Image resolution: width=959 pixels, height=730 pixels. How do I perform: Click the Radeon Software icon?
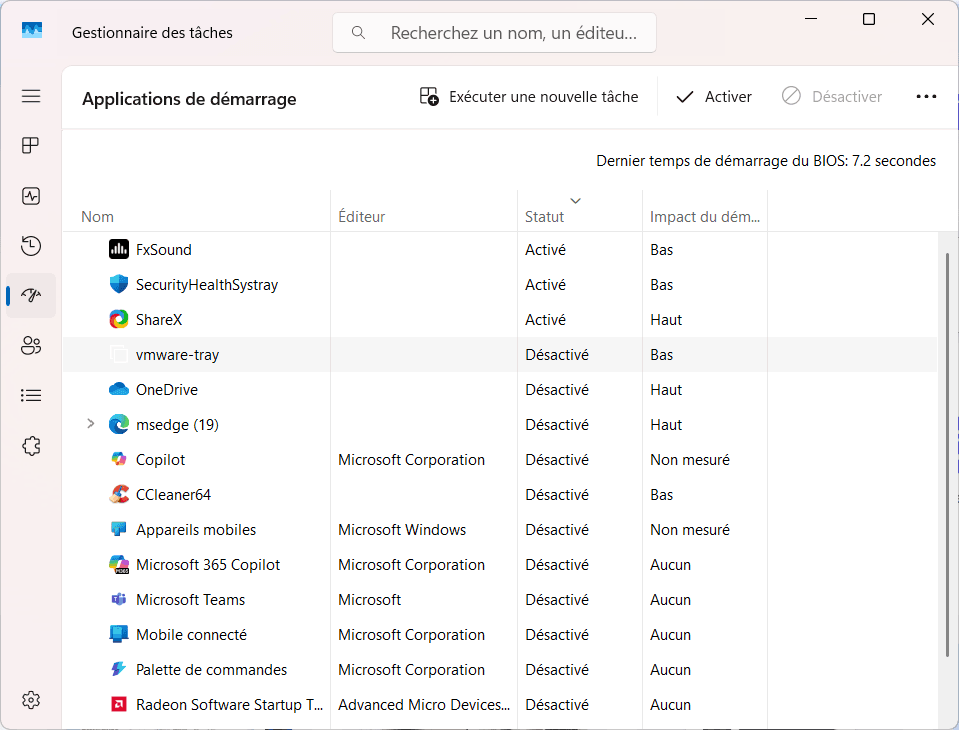(119, 704)
